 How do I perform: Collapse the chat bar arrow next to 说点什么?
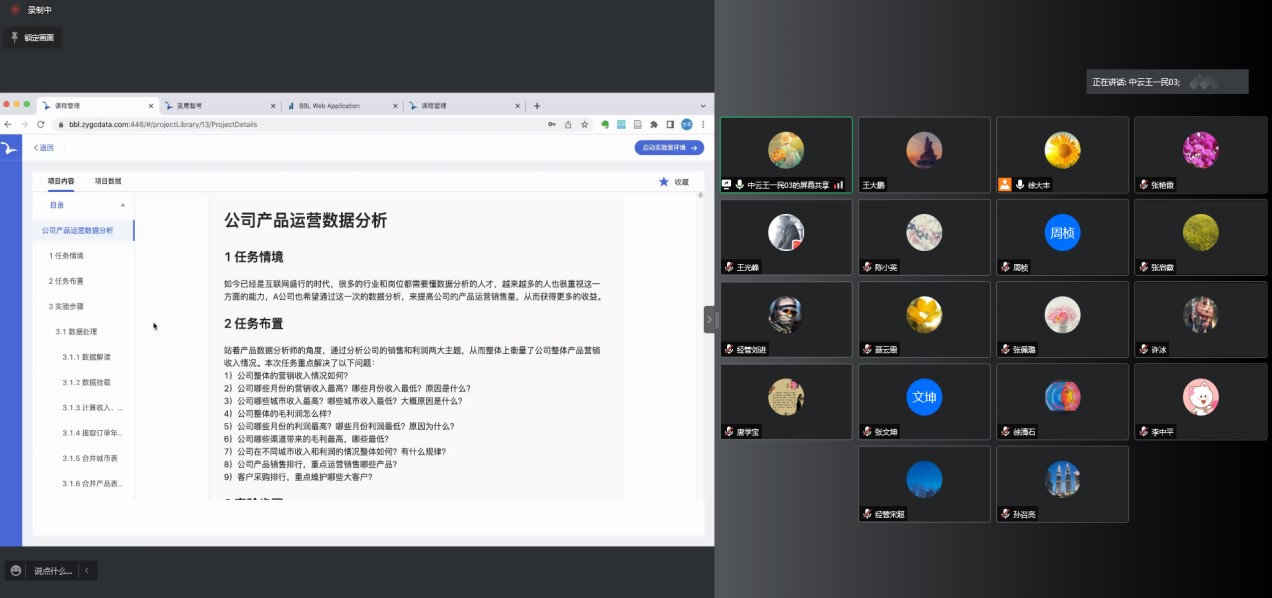click(87, 571)
